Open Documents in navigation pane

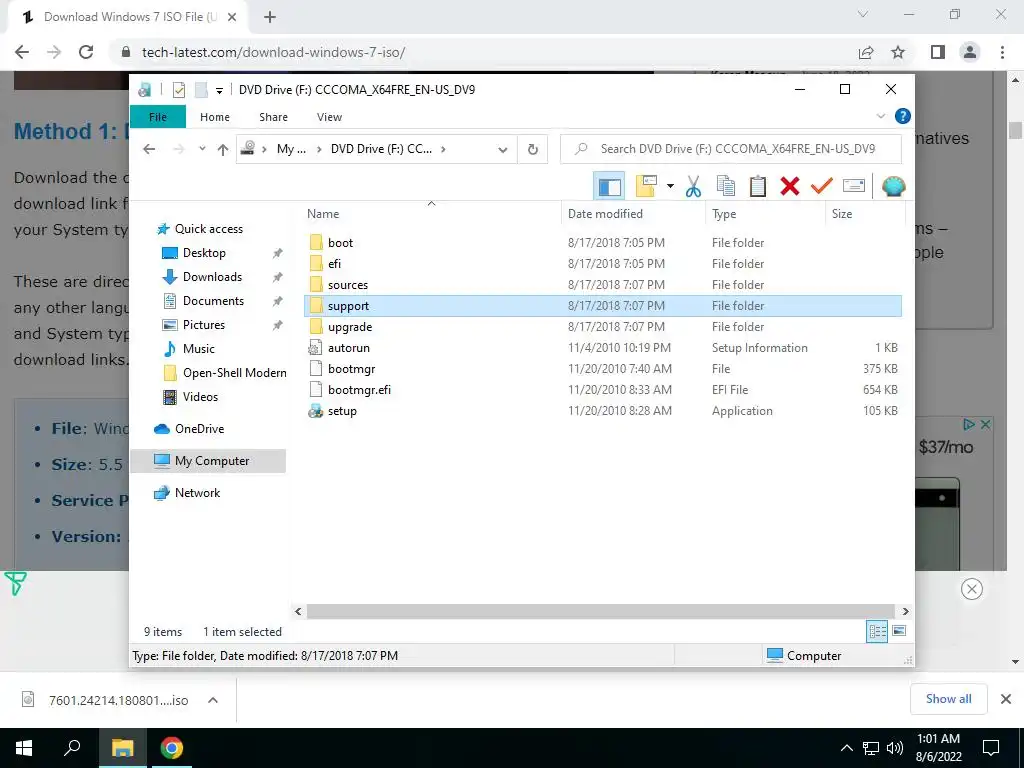point(213,301)
